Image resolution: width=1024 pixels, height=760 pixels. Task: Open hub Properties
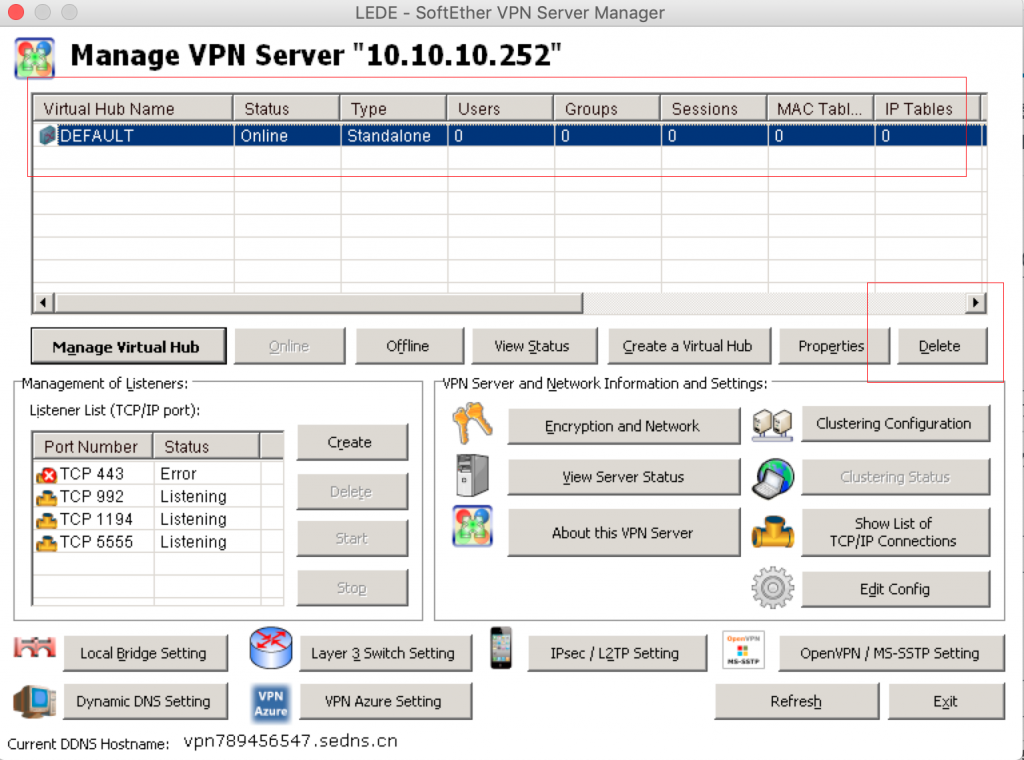tap(834, 346)
